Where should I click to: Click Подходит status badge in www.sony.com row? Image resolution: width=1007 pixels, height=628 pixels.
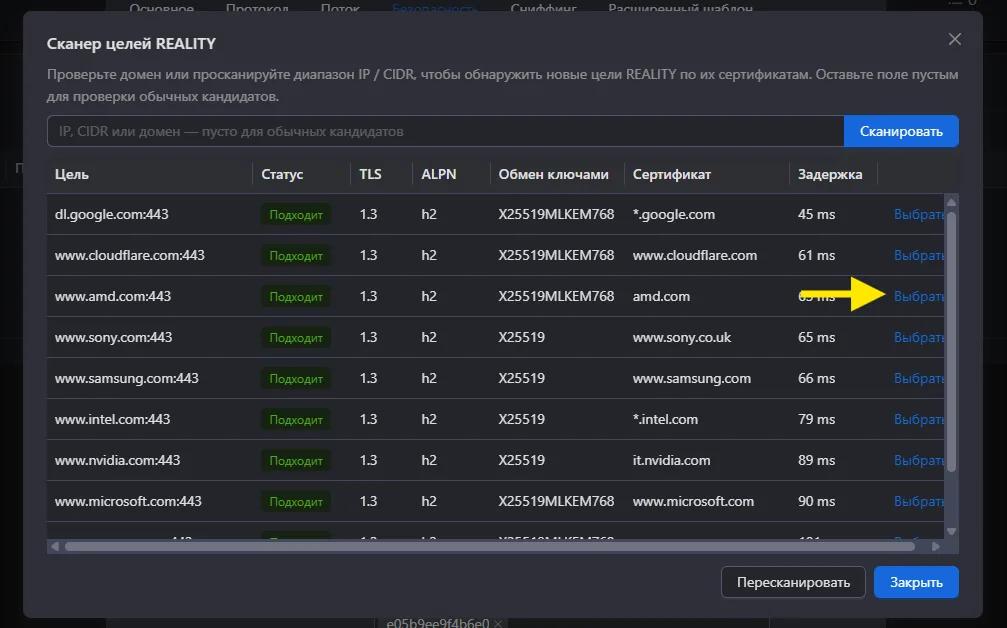[x=296, y=338]
